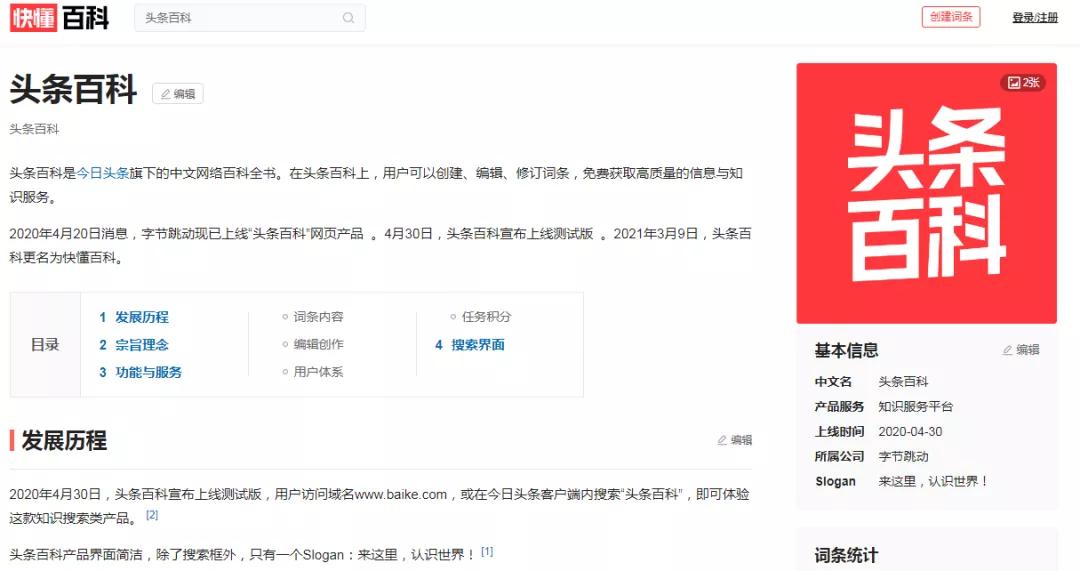Viewport: 1080px width, 571px height.
Task: Select the 知识服务平台 value text
Action: (x=915, y=406)
